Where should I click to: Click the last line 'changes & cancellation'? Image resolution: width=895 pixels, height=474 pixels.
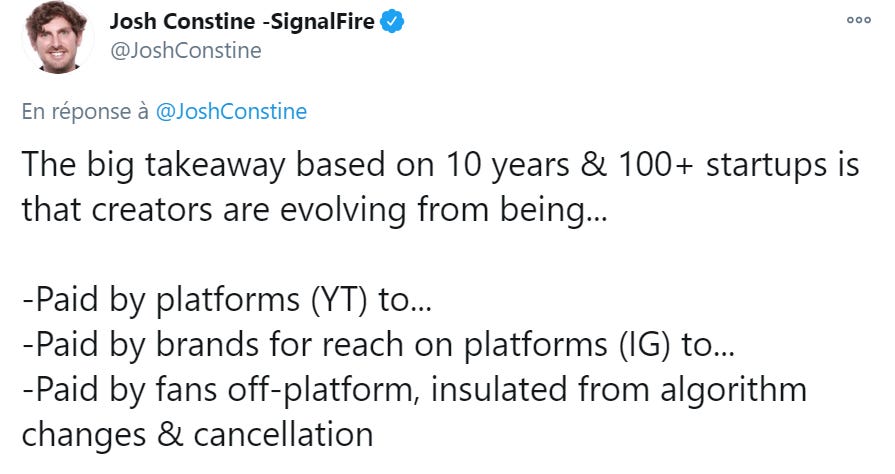(197, 435)
